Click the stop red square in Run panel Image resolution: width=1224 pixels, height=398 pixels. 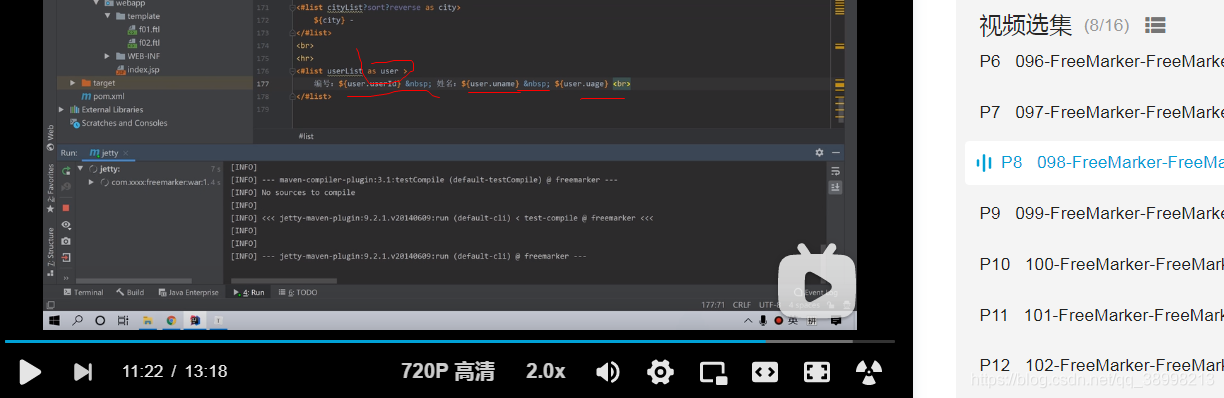(x=66, y=208)
